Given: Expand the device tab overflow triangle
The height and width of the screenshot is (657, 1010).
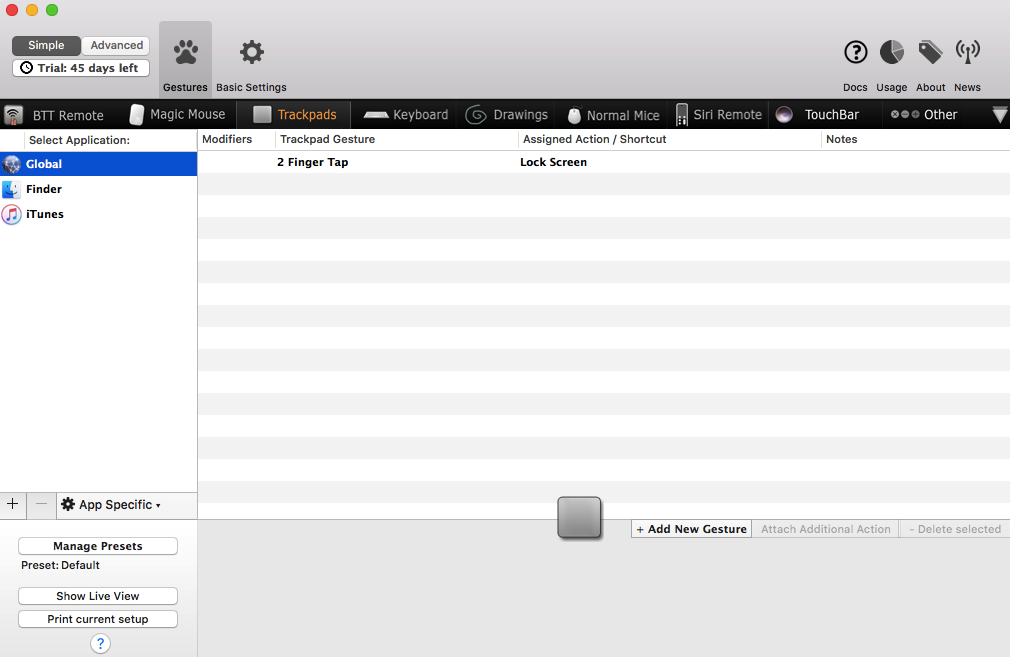Looking at the screenshot, I should pos(999,115).
